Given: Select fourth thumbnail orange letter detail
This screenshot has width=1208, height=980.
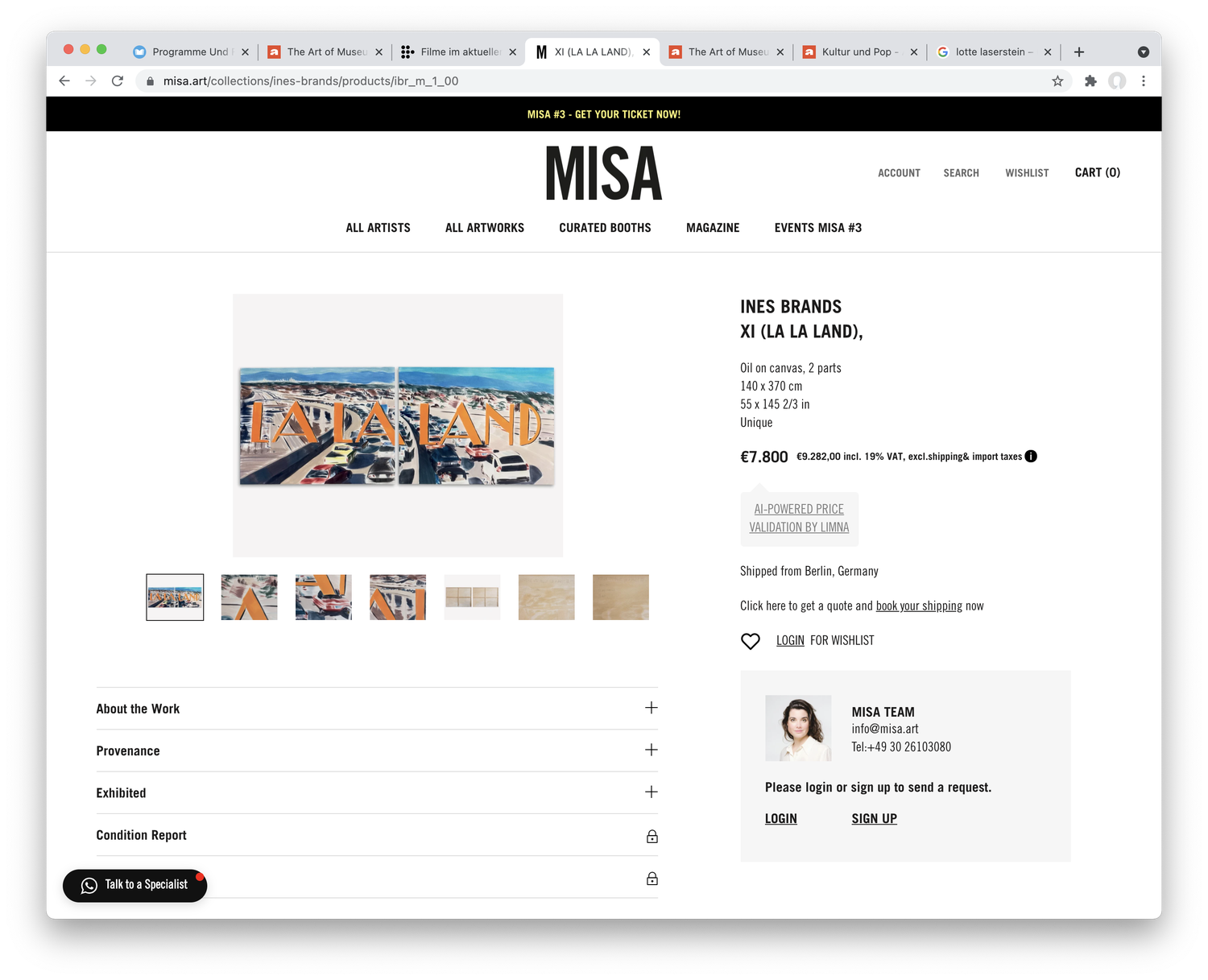Looking at the screenshot, I should [x=398, y=598].
